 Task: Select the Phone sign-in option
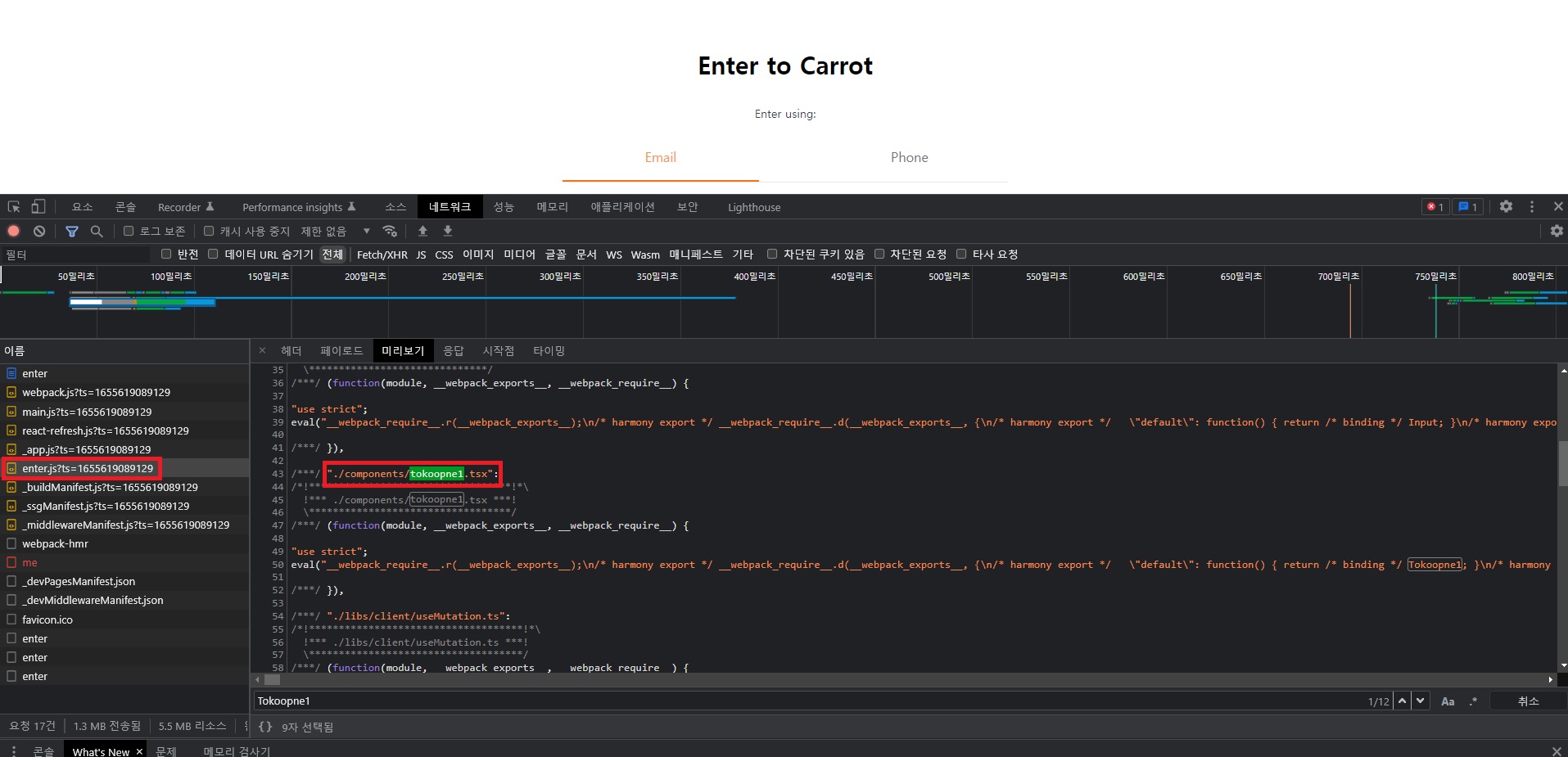point(909,157)
